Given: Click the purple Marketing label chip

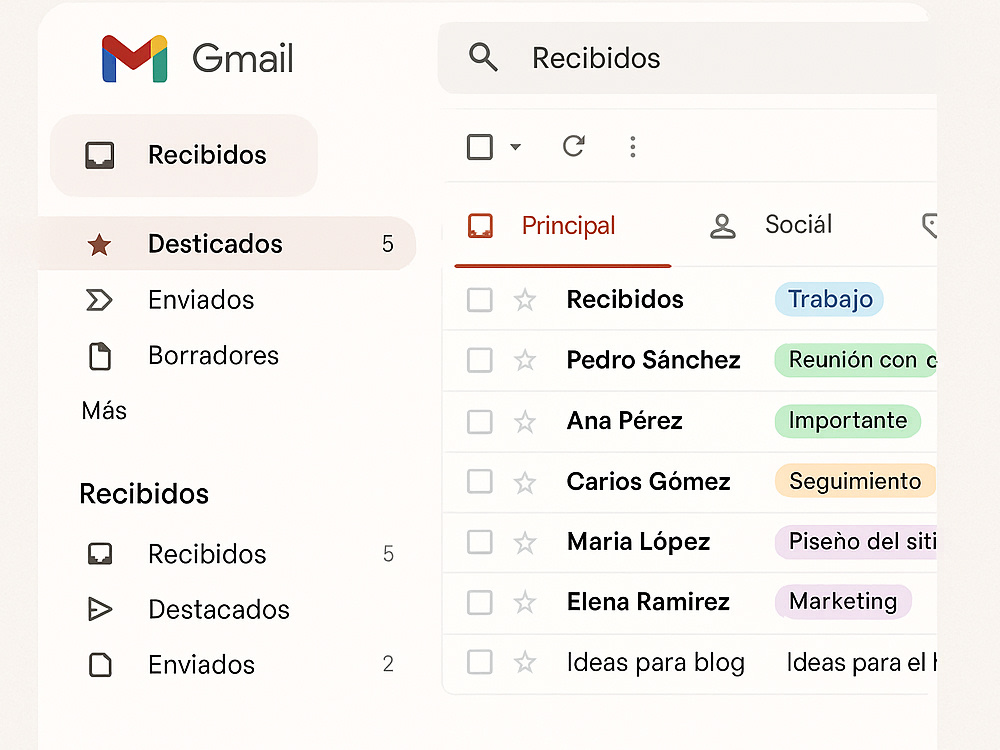Looking at the screenshot, I should [x=843, y=601].
